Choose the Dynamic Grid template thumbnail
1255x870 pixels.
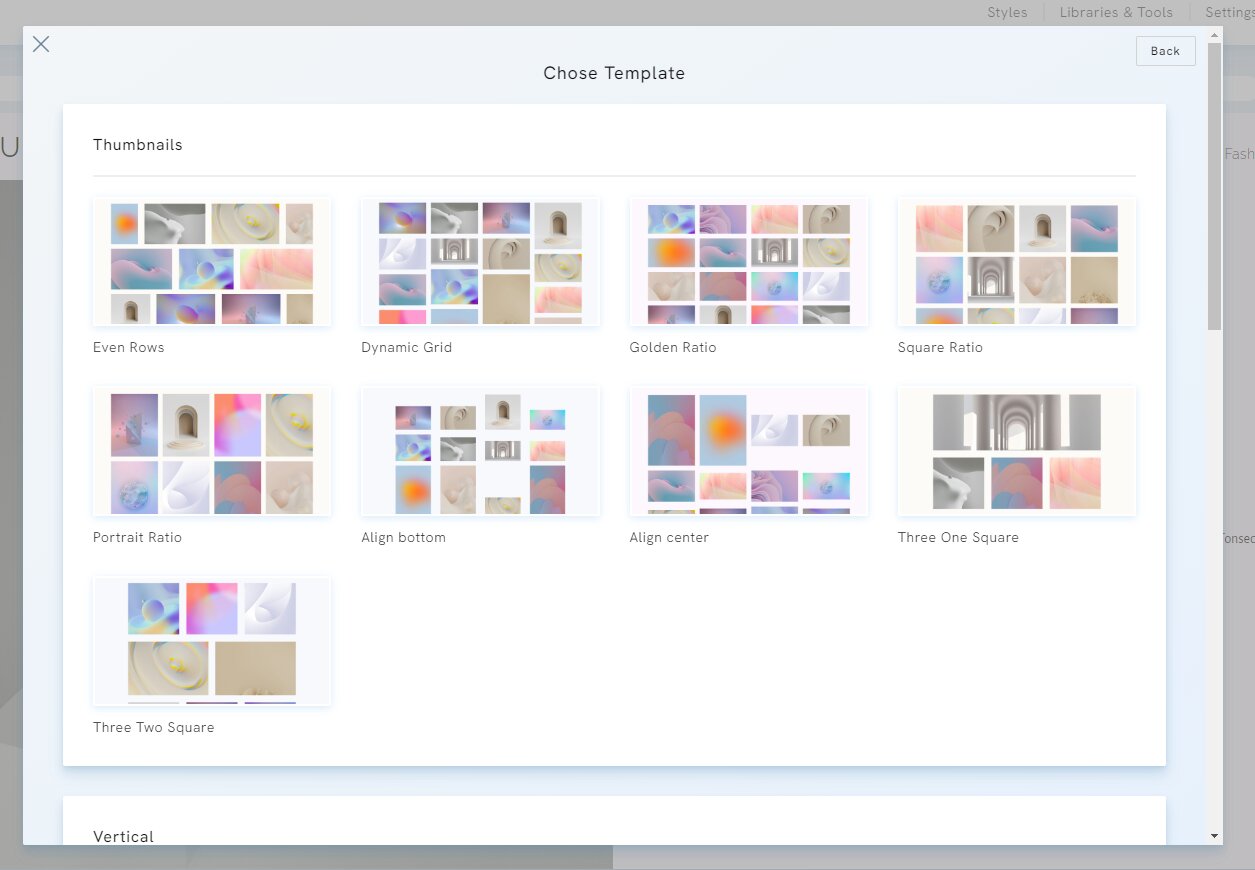(x=480, y=262)
